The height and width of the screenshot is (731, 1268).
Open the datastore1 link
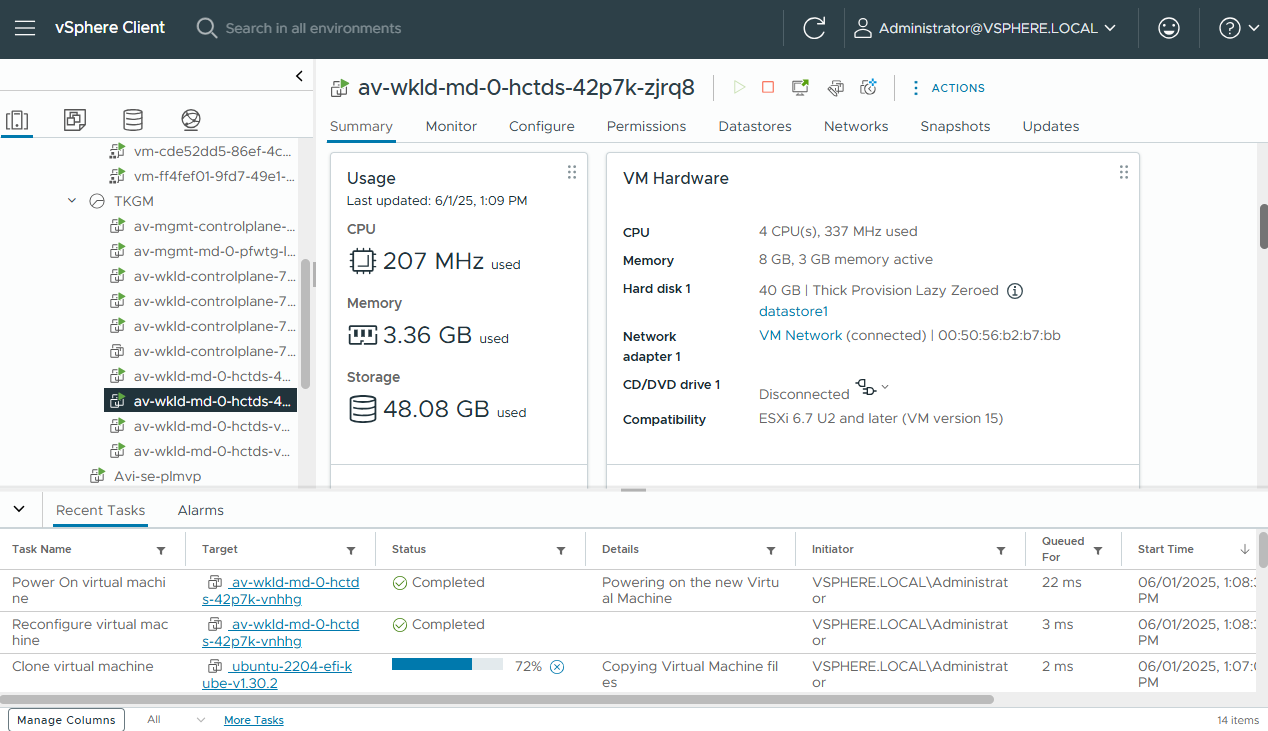click(794, 311)
